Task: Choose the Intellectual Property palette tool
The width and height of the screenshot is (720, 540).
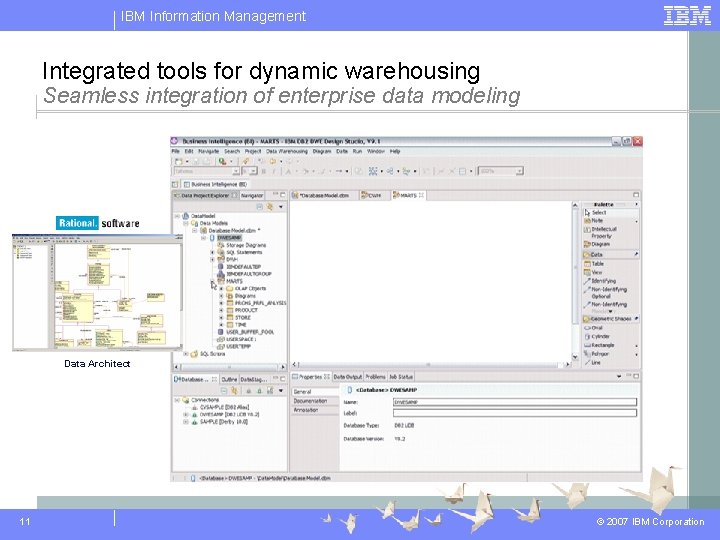Action: (603, 232)
